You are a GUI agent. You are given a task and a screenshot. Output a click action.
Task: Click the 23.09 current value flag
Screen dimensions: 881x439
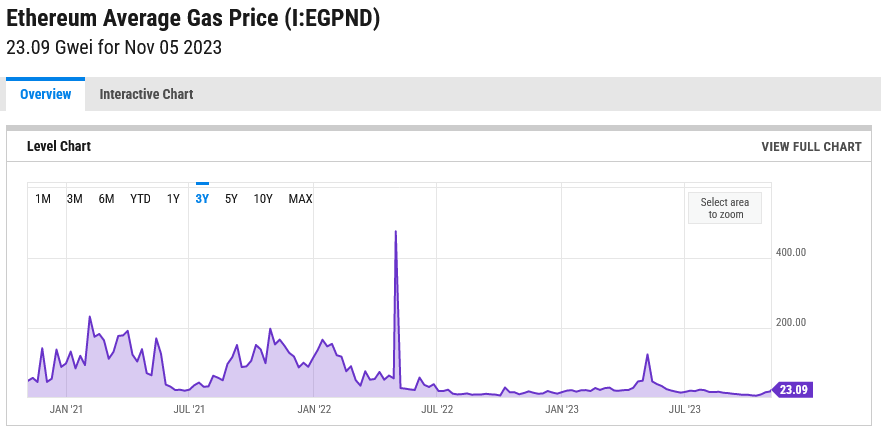point(793,390)
